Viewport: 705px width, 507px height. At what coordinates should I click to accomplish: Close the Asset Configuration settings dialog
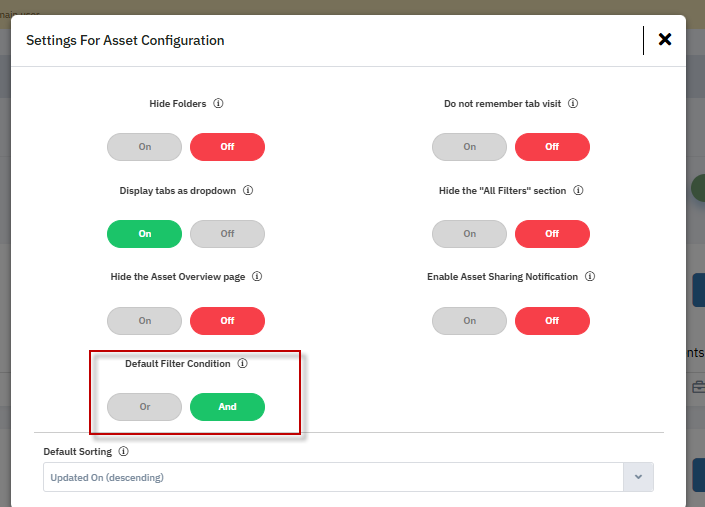point(665,40)
